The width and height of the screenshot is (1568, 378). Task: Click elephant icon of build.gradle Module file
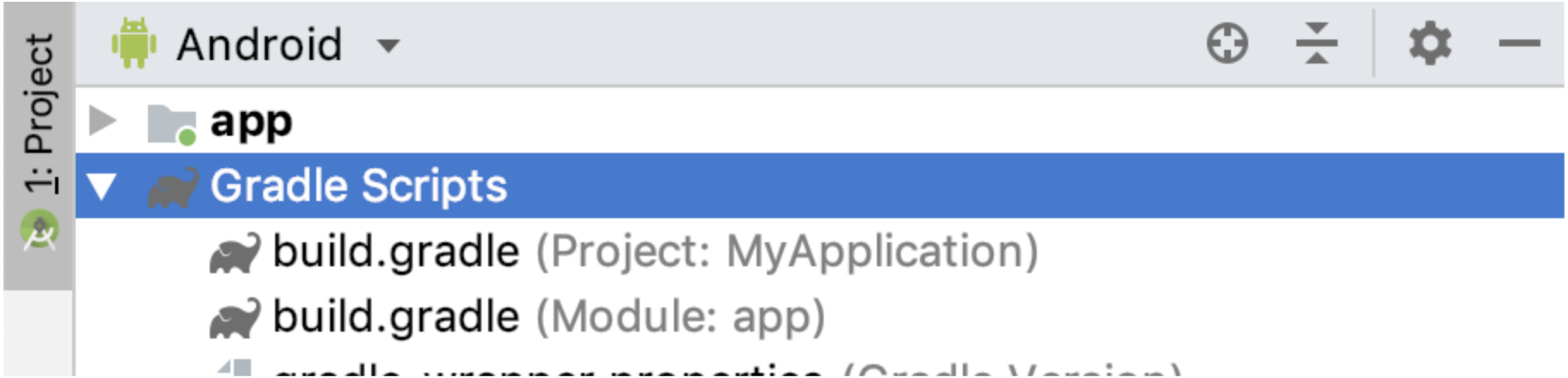(235, 319)
